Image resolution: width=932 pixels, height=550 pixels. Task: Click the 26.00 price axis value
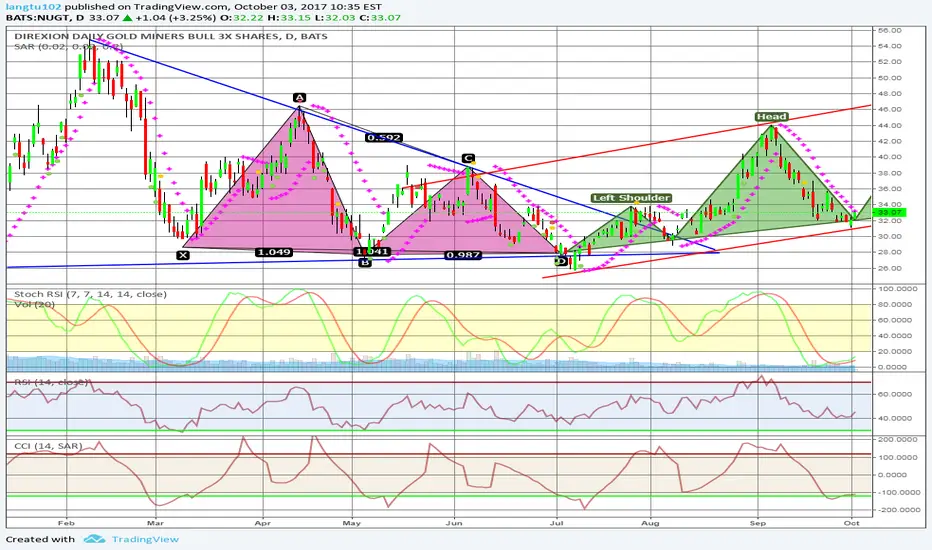click(890, 268)
